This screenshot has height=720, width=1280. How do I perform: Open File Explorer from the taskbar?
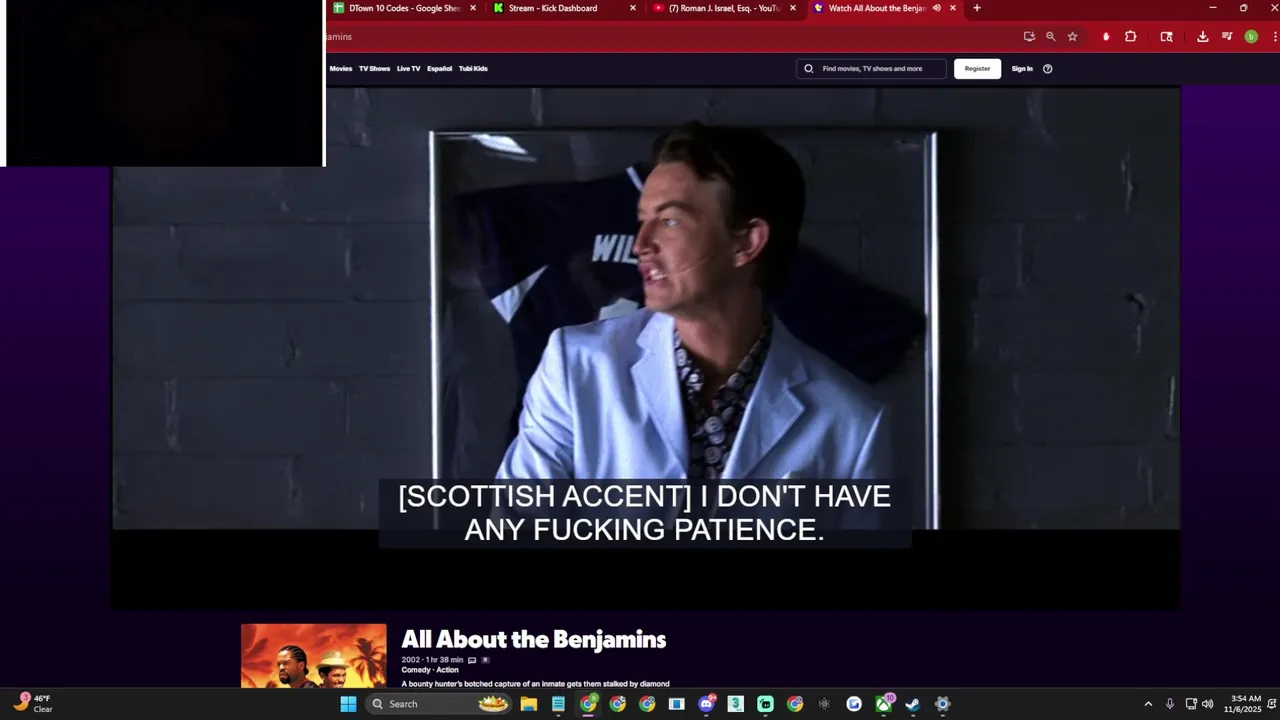529,704
